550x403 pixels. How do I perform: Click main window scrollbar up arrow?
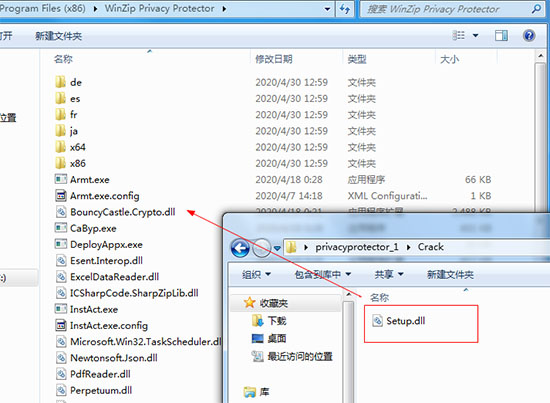click(x=540, y=56)
